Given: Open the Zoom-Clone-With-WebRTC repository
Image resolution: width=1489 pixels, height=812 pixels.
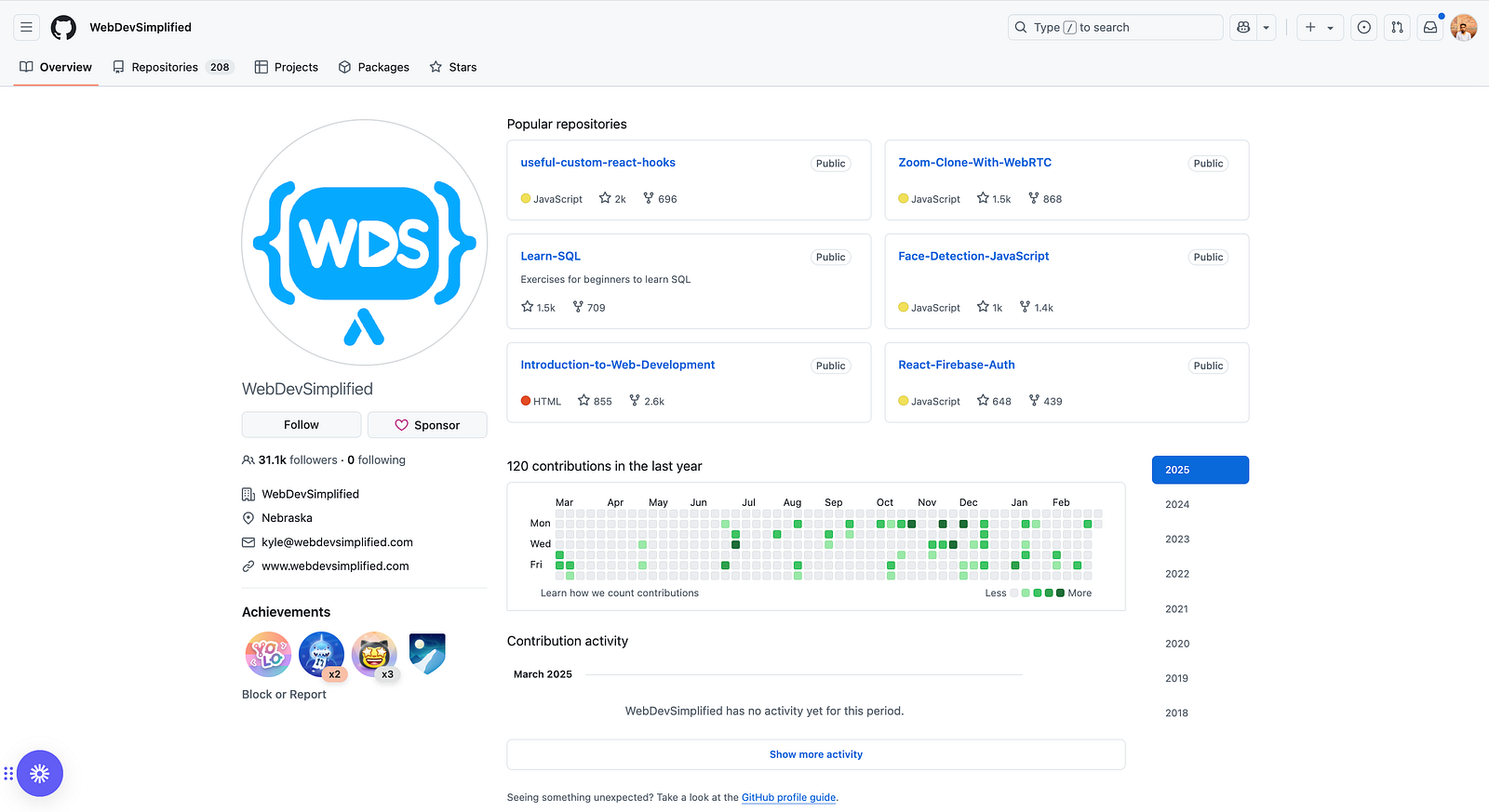Looking at the screenshot, I should pos(974,163).
